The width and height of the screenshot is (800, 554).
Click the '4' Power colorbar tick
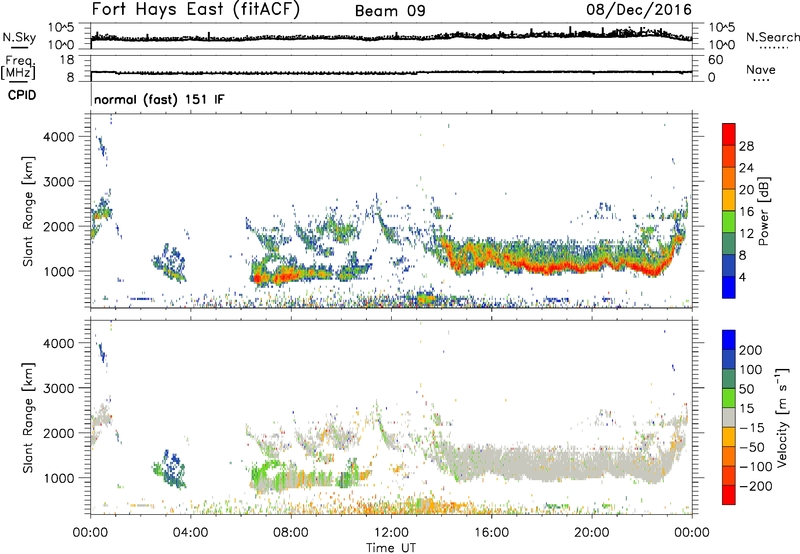[742, 277]
